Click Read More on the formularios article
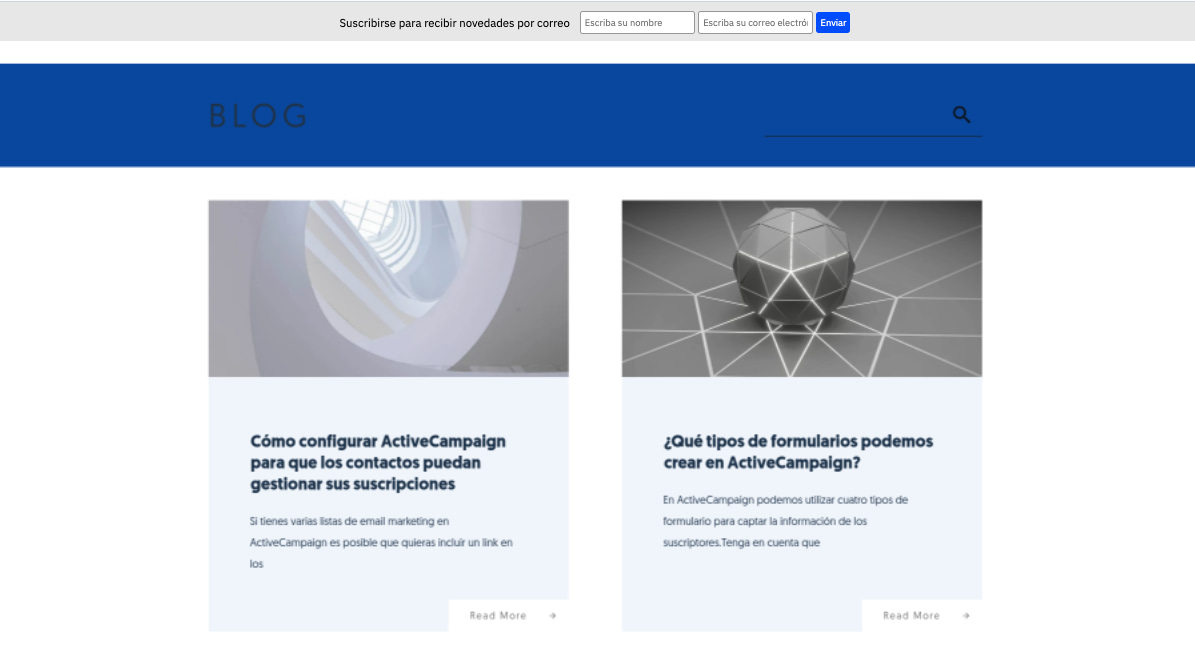The image size is (1195, 663). click(x=911, y=616)
